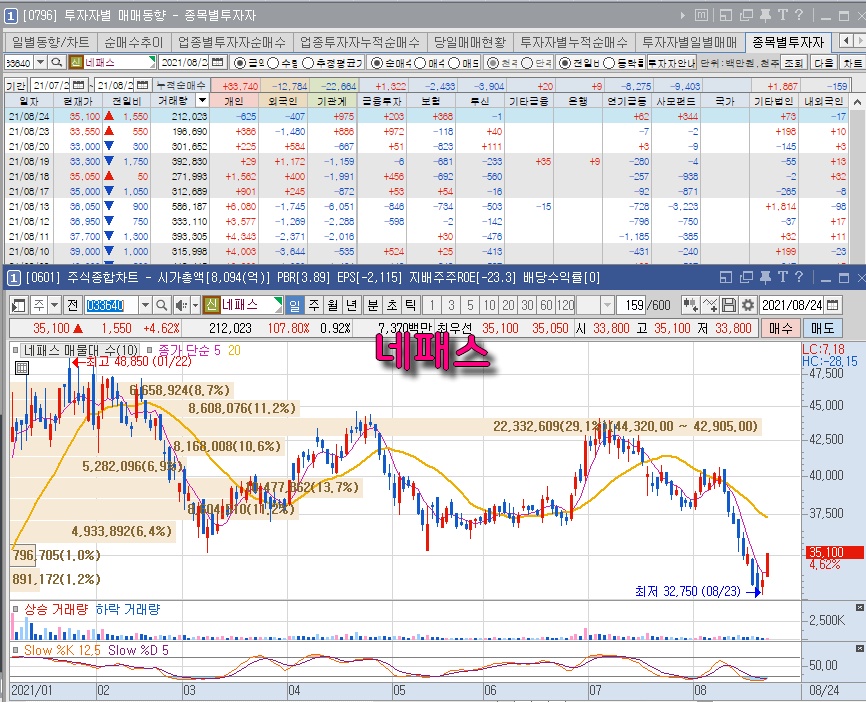
Task: Switch to the 투자자별일별매매 tab
Action: point(689,42)
